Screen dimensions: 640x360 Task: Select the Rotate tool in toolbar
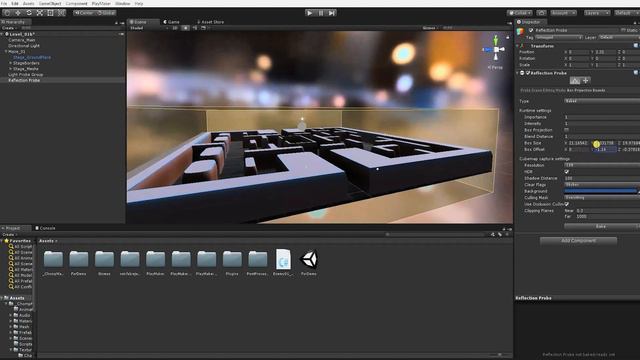coord(29,13)
